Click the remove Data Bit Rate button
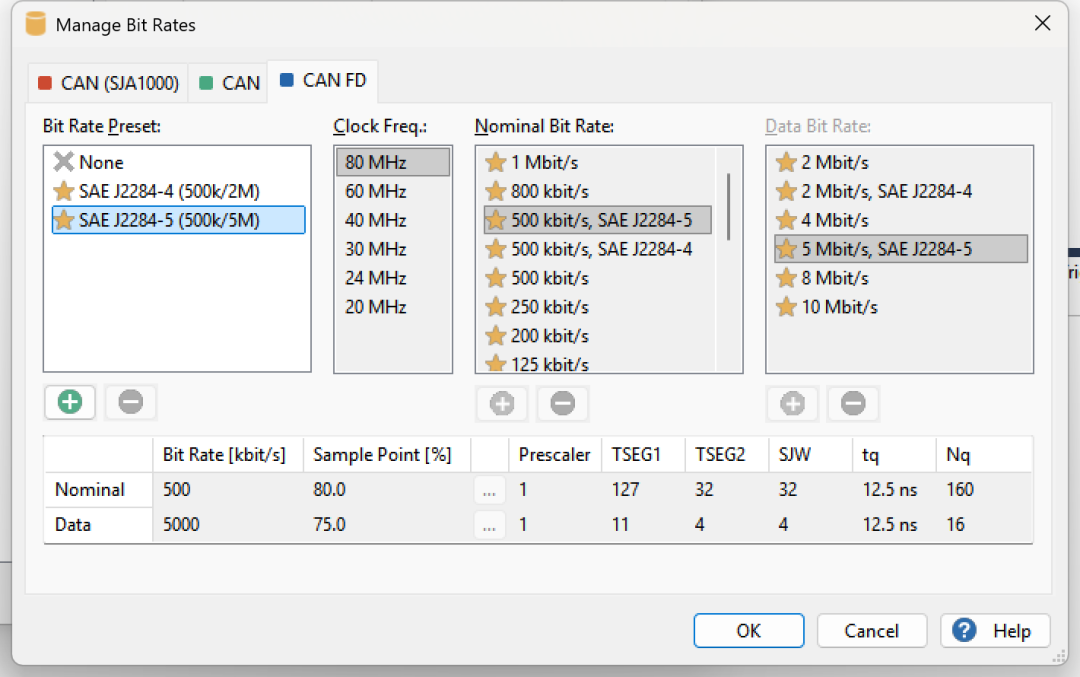The height and width of the screenshot is (677, 1080). click(853, 404)
